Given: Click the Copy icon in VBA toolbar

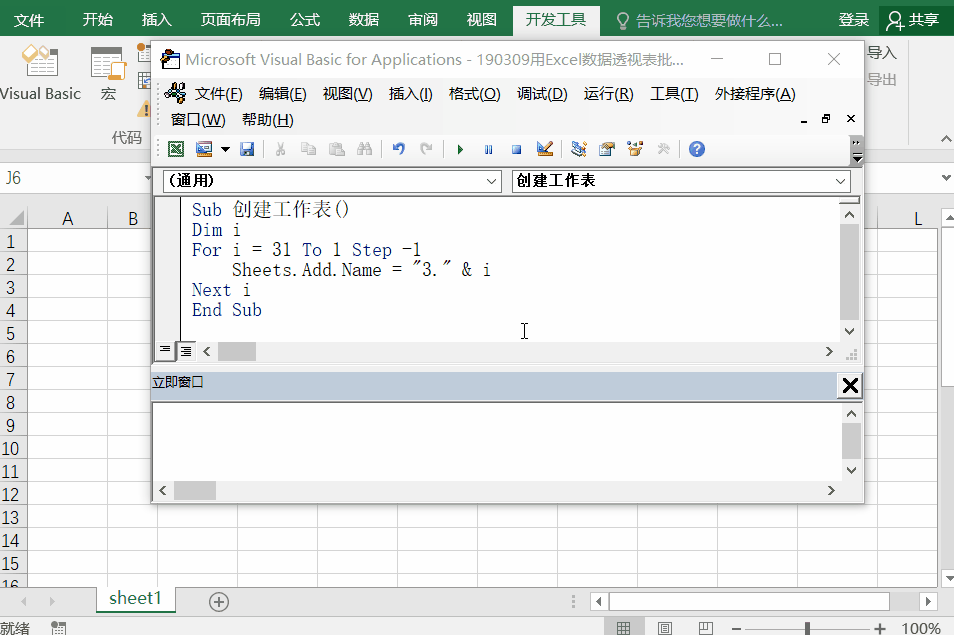Looking at the screenshot, I should (x=308, y=149).
